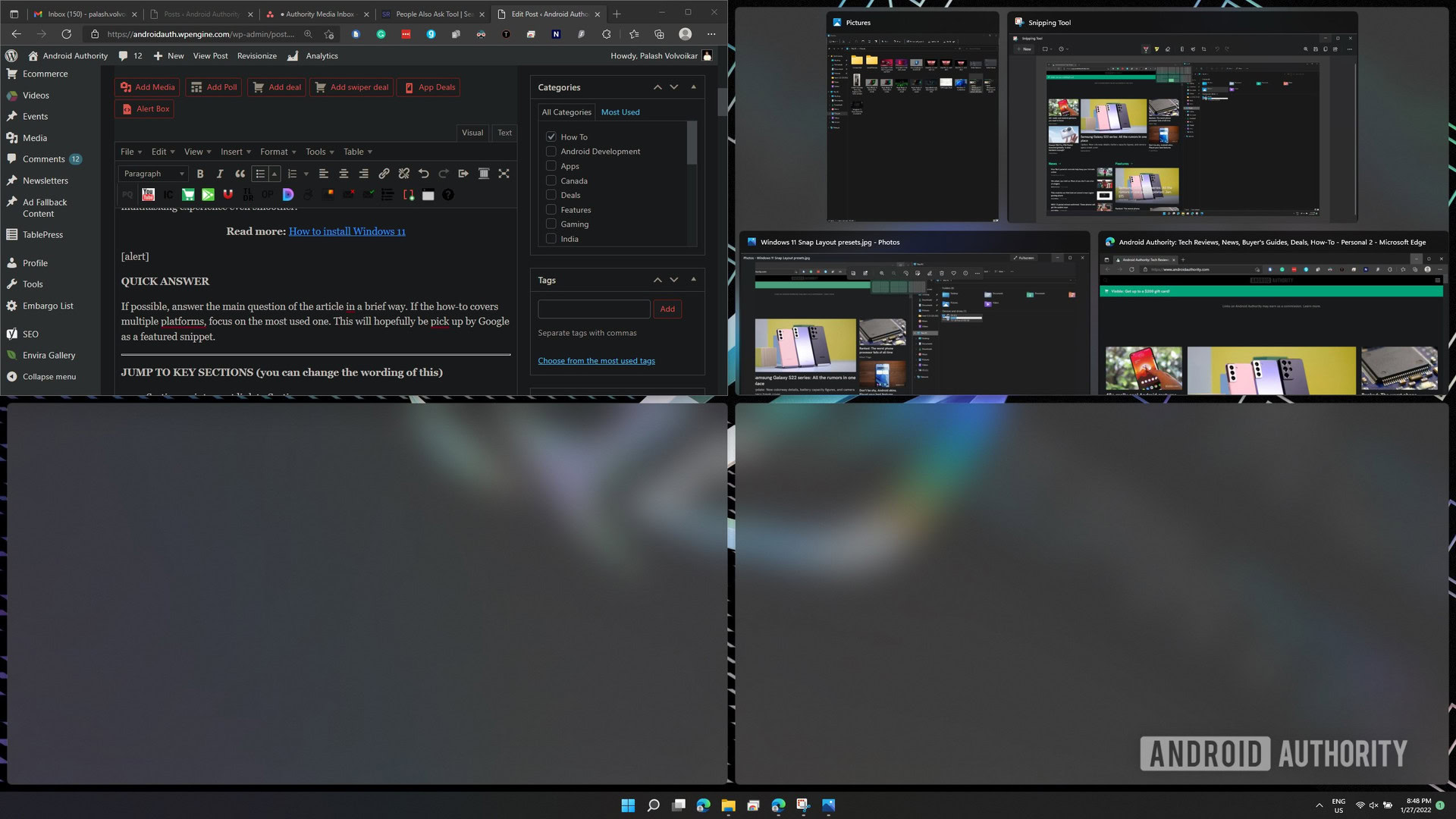This screenshot has height=819, width=1456.
Task: Open Edge settings and more menu
Action: [711, 34]
